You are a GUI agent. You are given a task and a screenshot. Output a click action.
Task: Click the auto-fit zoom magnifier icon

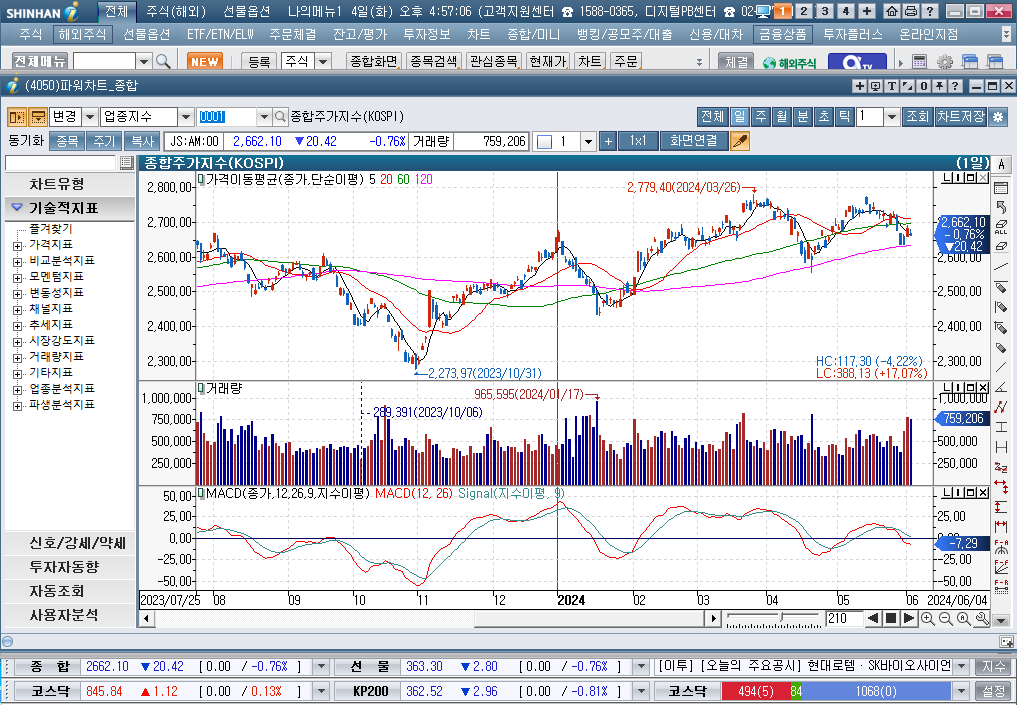(x=964, y=619)
